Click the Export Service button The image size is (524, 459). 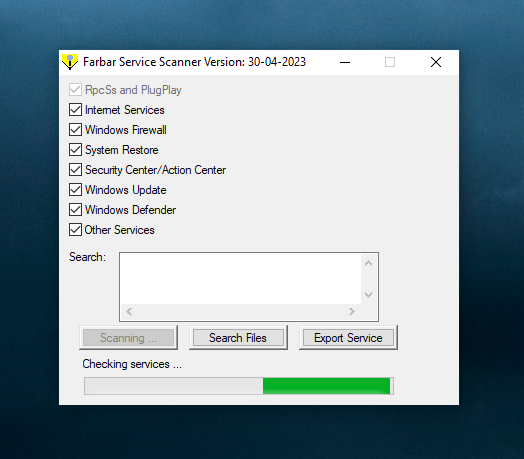click(x=348, y=338)
